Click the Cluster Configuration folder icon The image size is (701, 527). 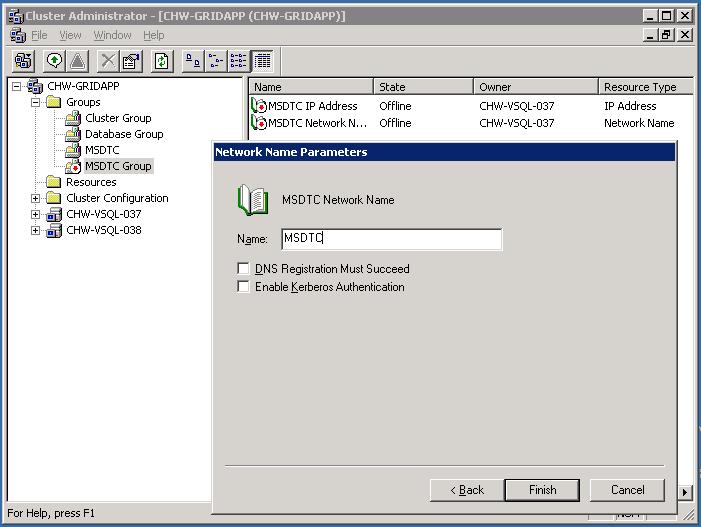click(x=54, y=198)
